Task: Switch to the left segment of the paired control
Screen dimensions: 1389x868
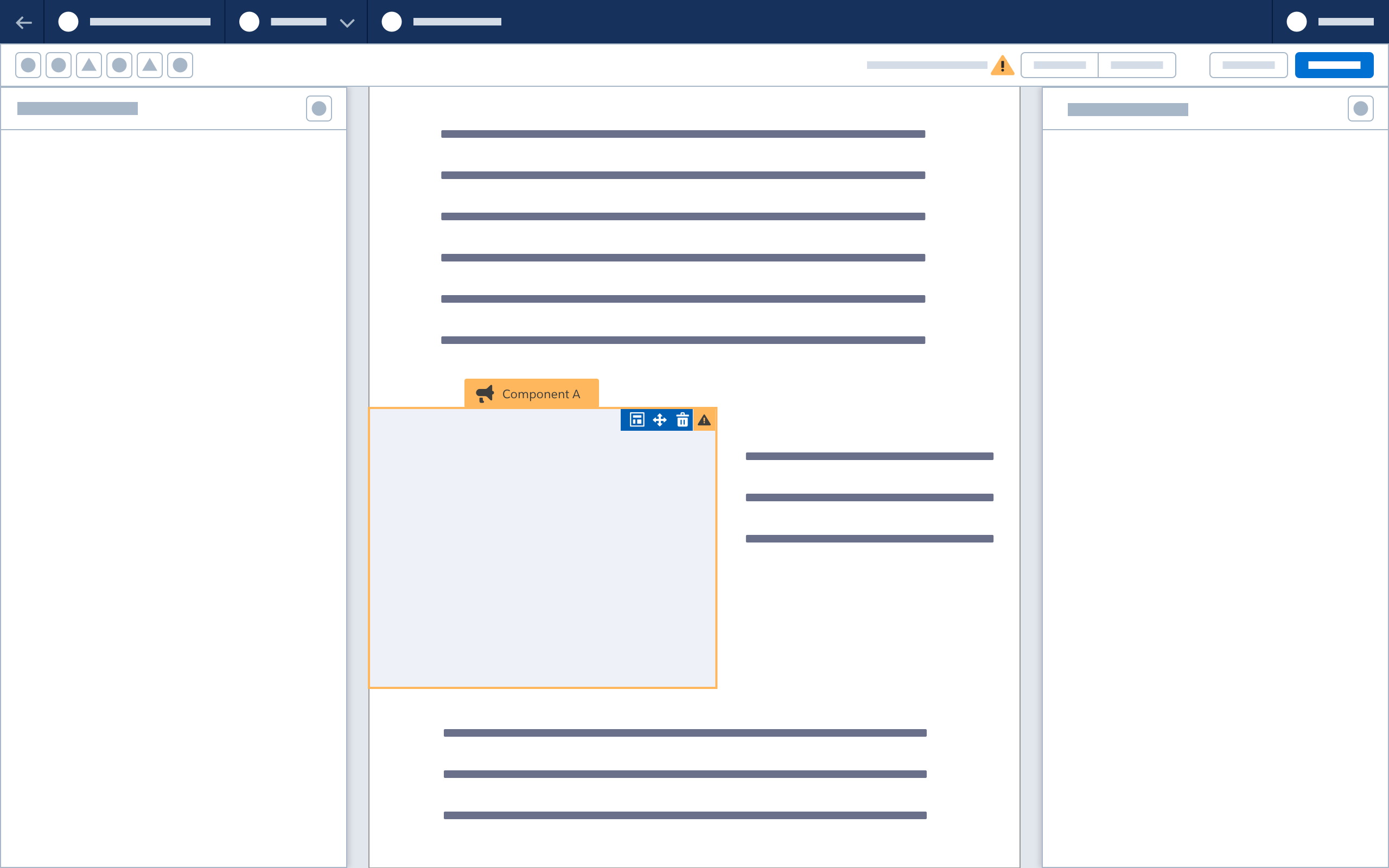Action: tap(1060, 65)
